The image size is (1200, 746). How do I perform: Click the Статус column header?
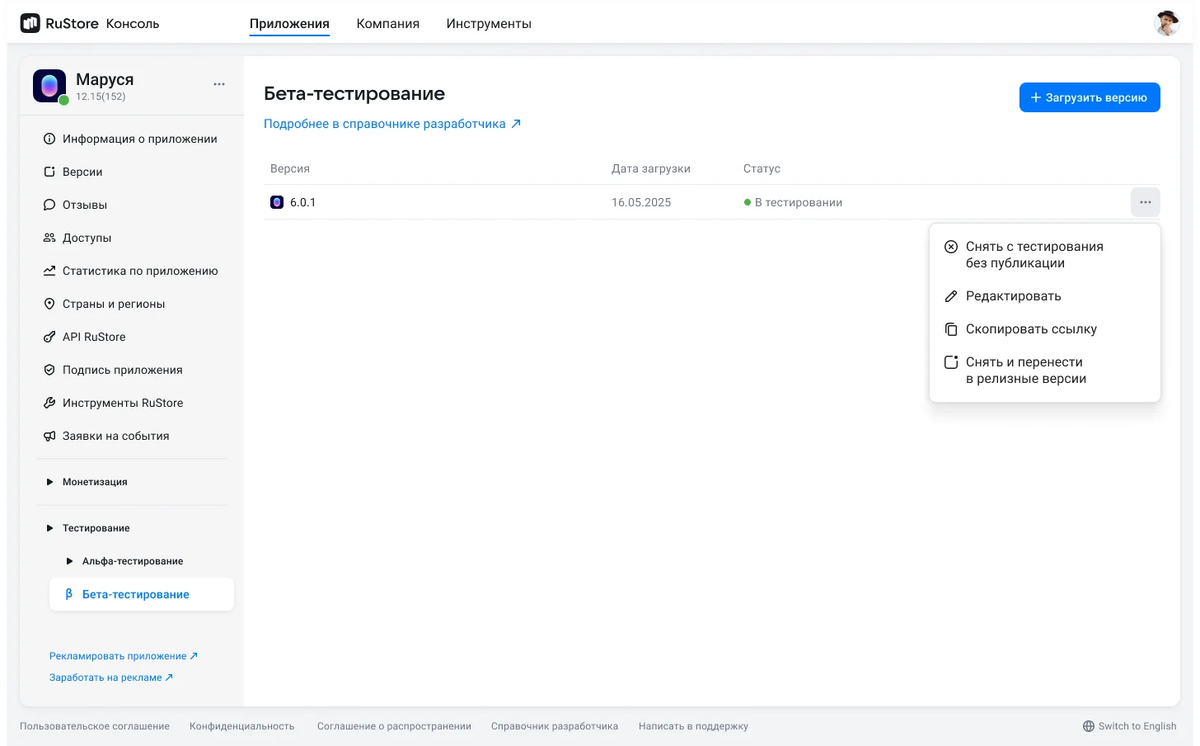(x=762, y=169)
